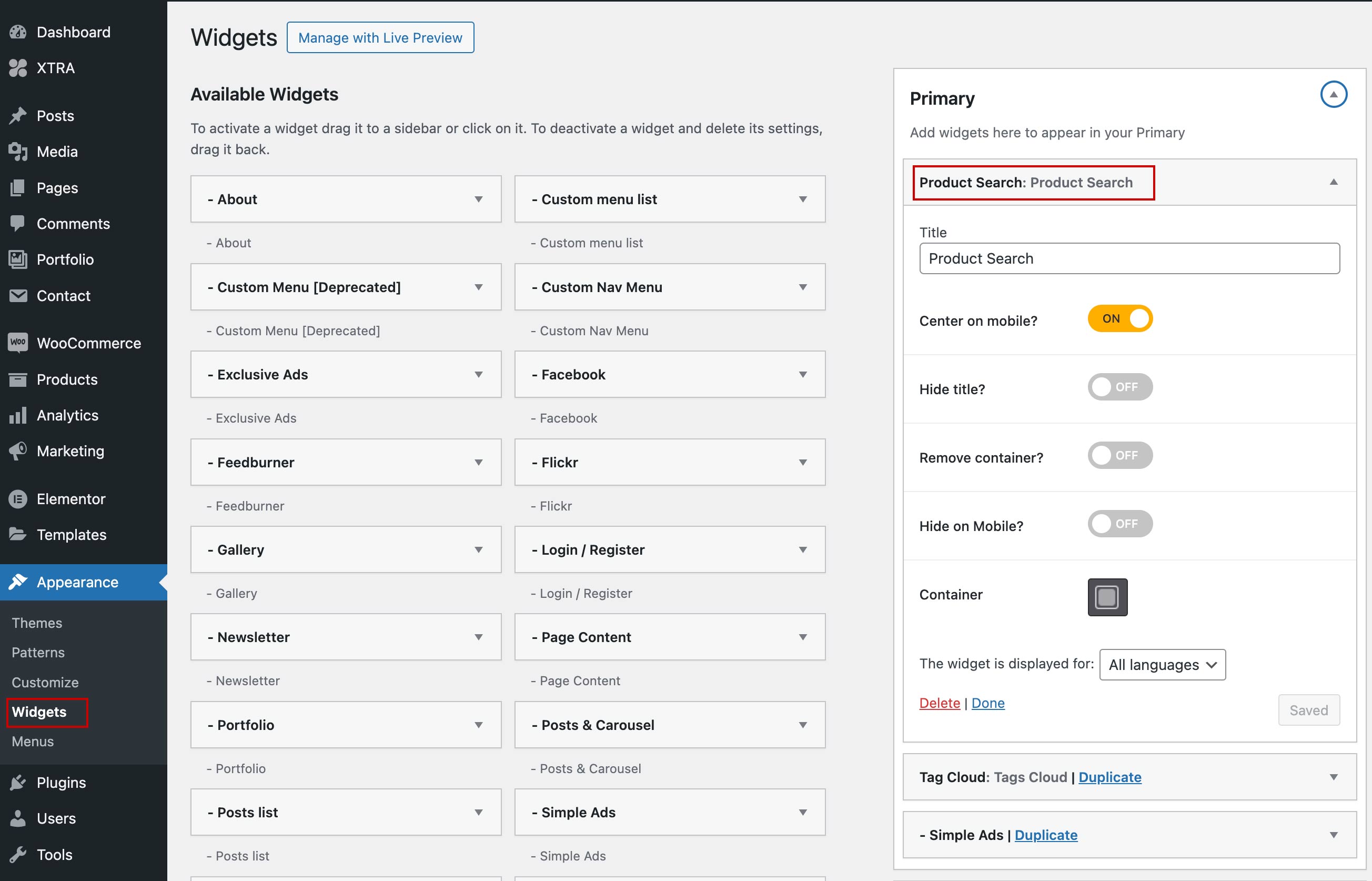Open the Plugins plug icon

tap(18, 782)
